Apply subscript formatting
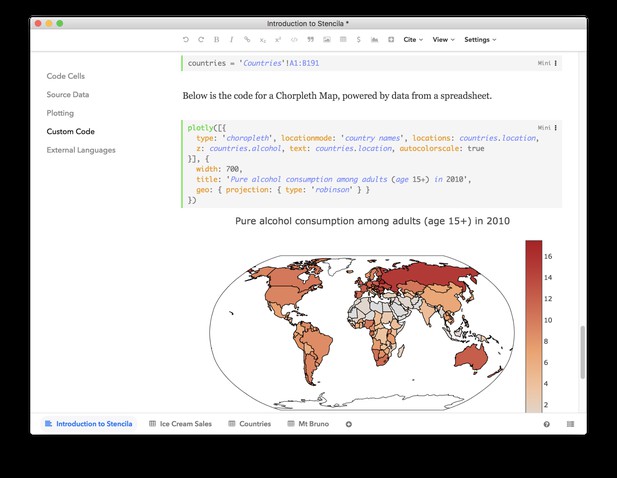Viewport: 617px width, 478px height. (x=262, y=40)
